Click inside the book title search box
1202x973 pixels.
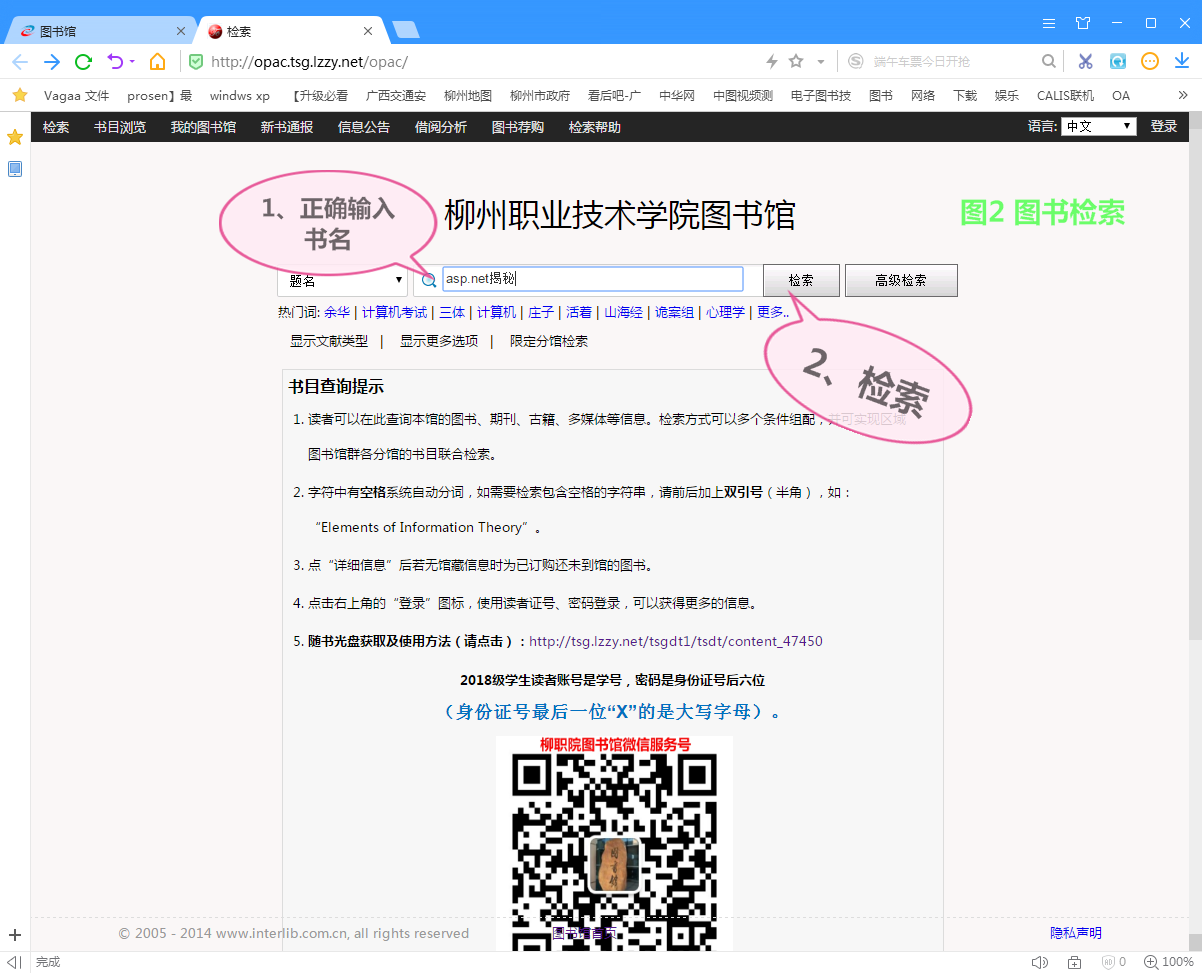592,278
